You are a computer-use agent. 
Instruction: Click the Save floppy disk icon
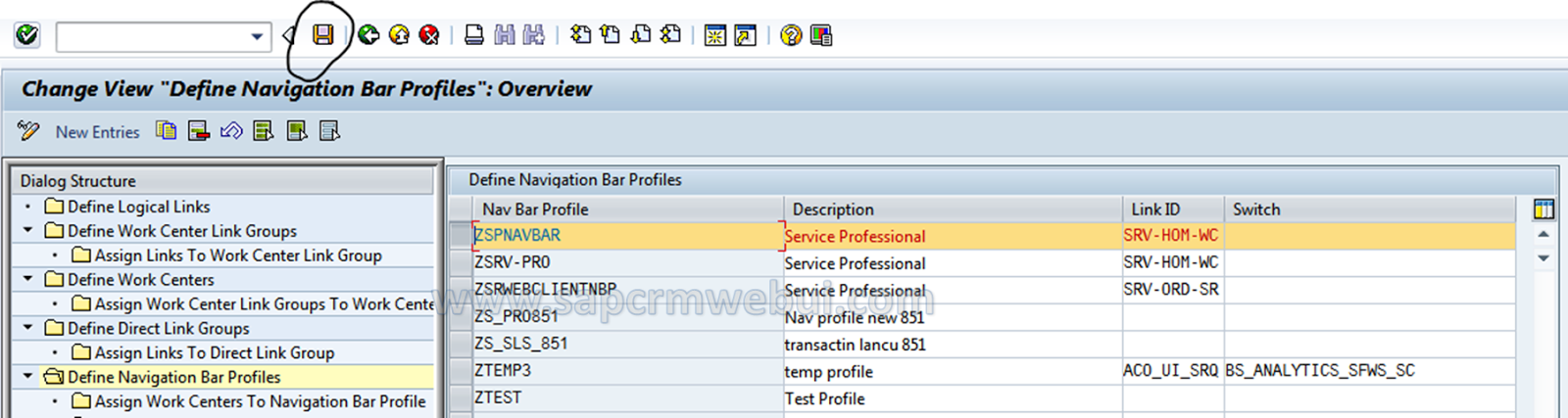(x=322, y=35)
